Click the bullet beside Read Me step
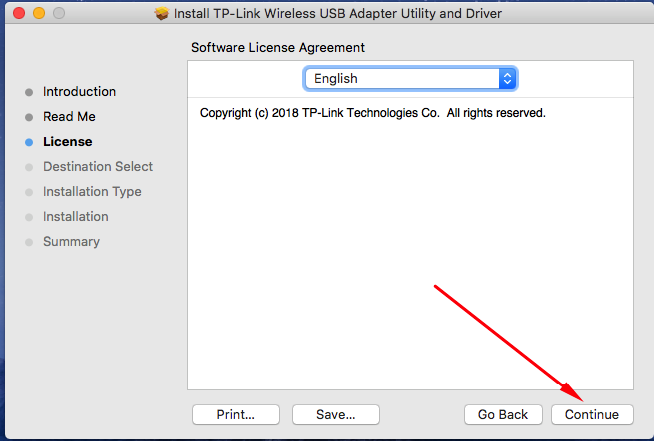This screenshot has height=441, width=654. 29,117
